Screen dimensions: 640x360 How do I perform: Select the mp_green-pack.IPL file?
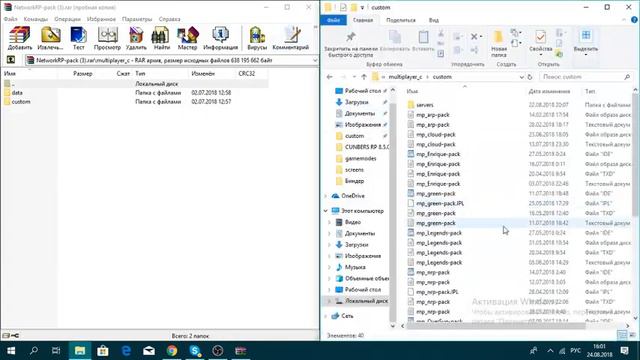[x=440, y=203]
